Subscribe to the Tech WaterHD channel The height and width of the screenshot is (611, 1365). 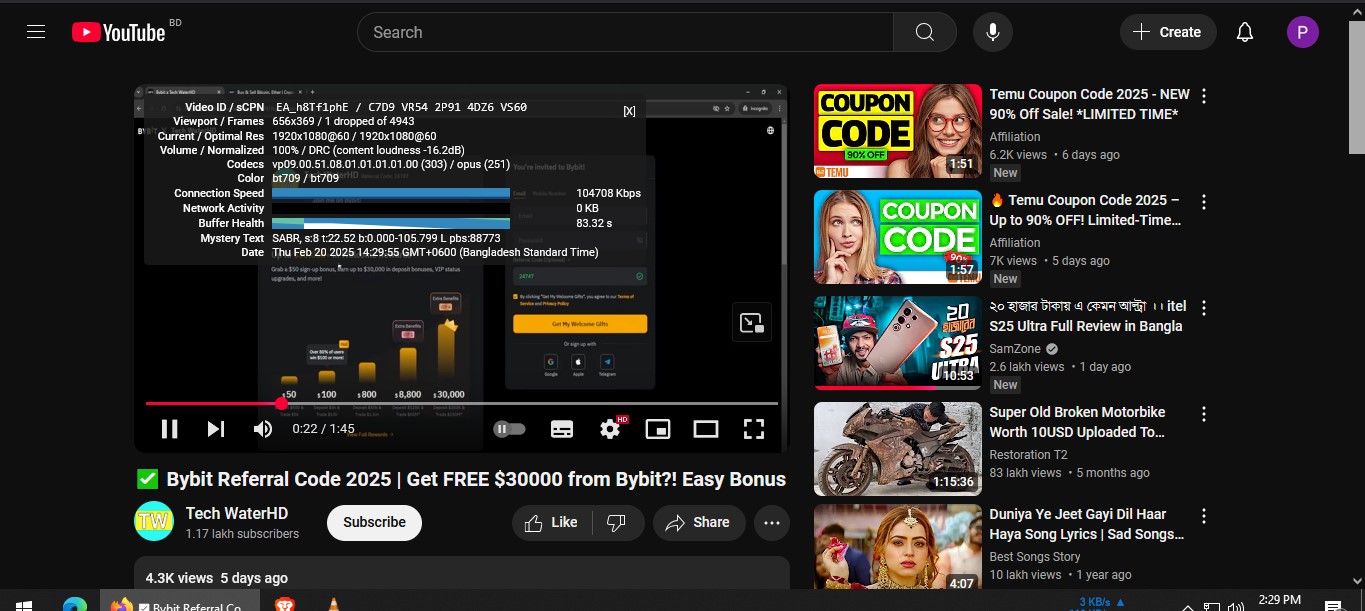(374, 522)
